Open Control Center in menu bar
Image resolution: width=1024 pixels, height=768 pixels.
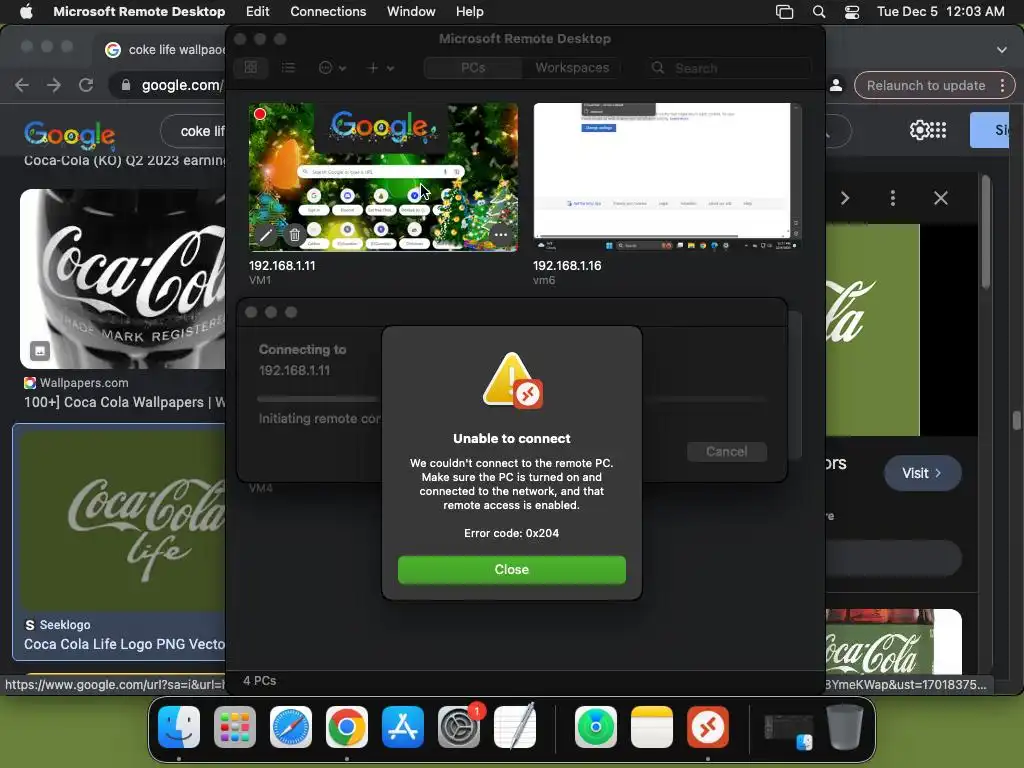[x=852, y=12]
